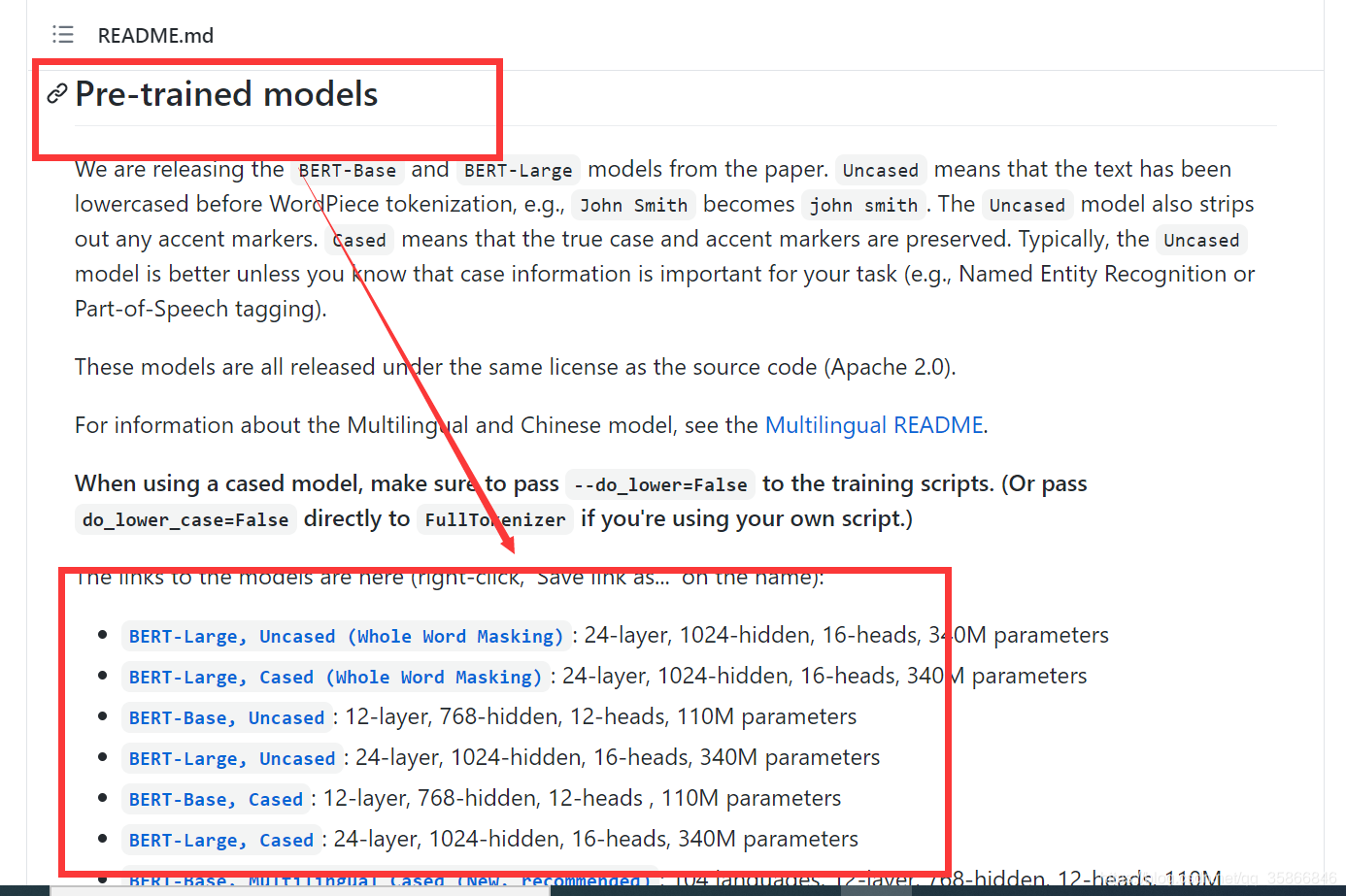The height and width of the screenshot is (896, 1346).
Task: Open the BERT-Base, Cased model link
Action: 216,799
